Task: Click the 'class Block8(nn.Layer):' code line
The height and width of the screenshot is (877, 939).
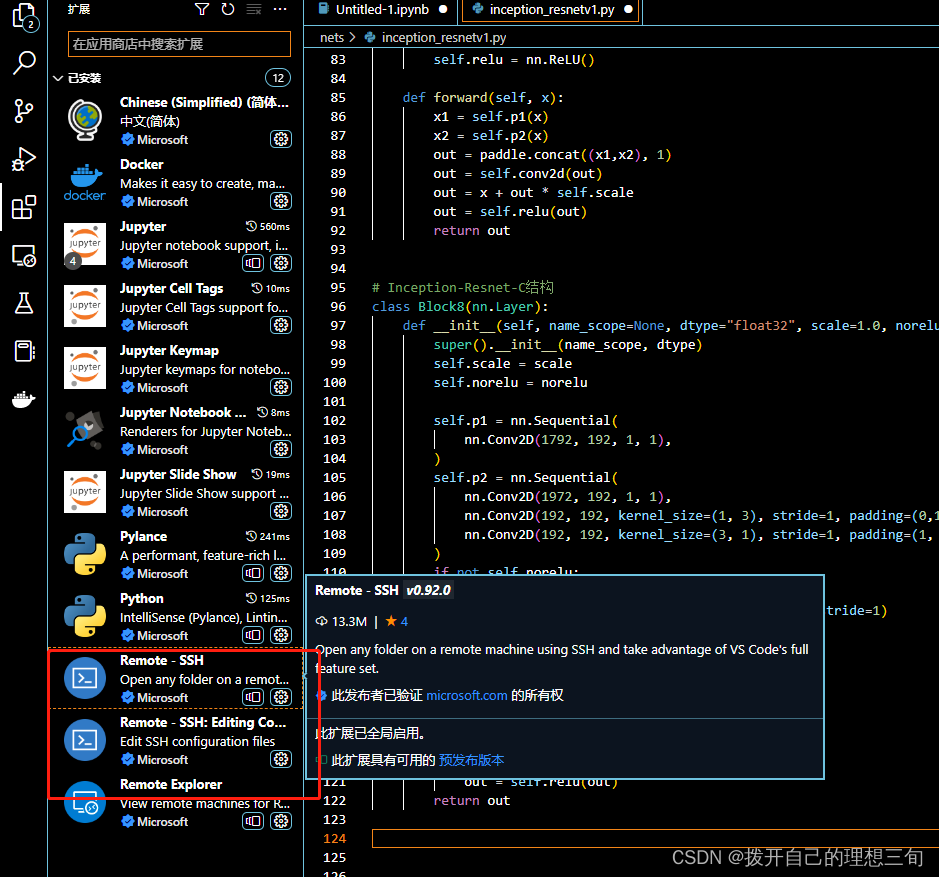Action: (x=460, y=307)
